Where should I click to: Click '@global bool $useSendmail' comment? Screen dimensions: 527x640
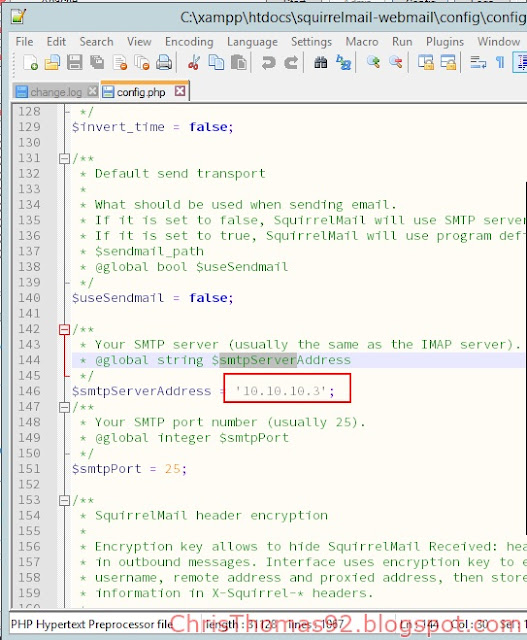coord(191,267)
